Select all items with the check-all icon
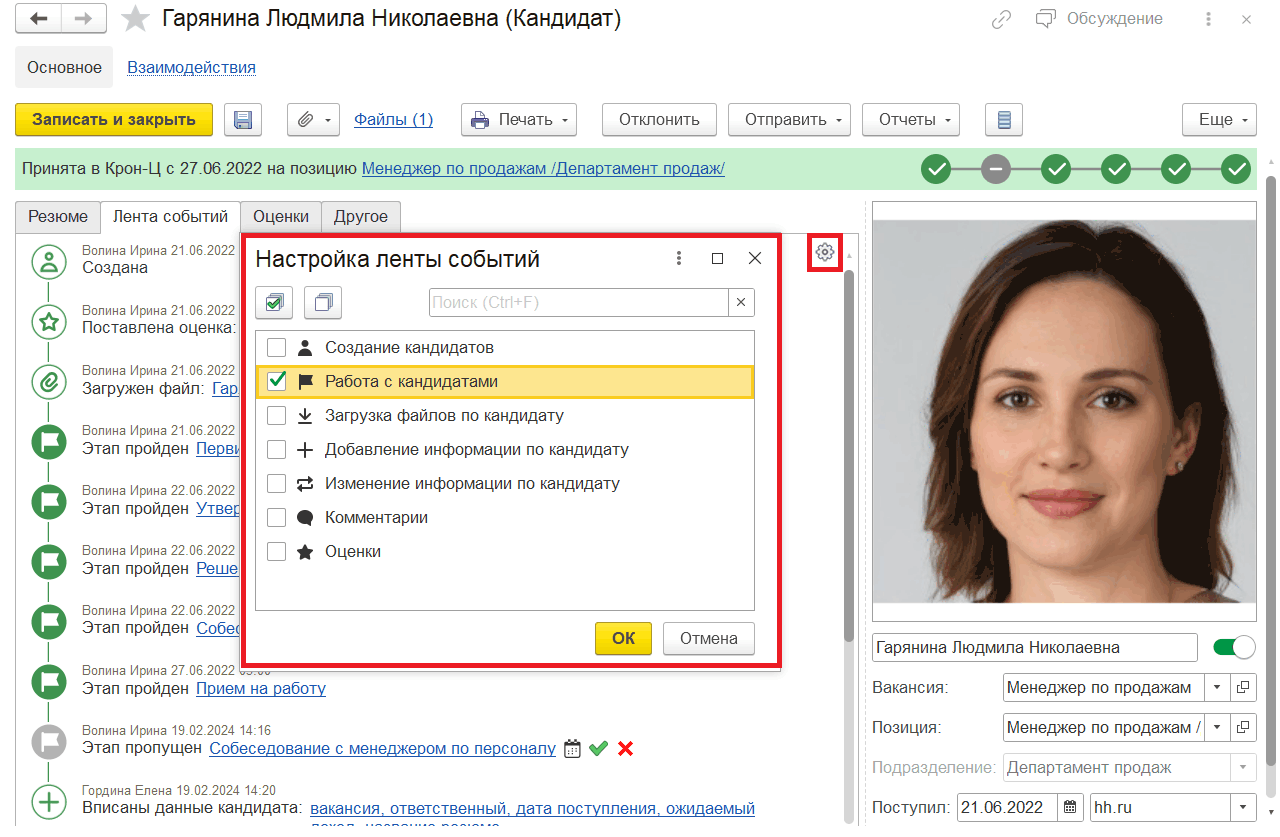1280x837 pixels. (x=274, y=302)
